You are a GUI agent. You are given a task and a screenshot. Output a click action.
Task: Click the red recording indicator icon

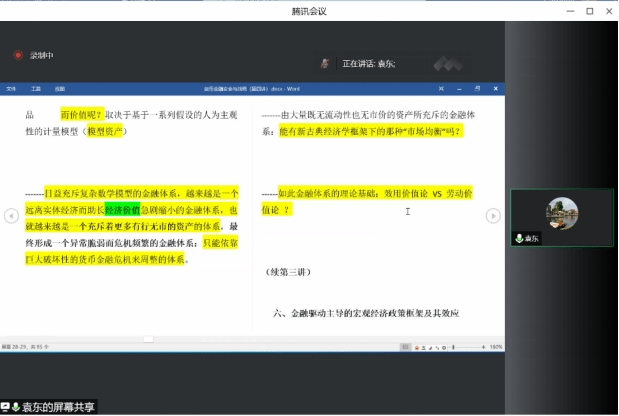(17, 55)
